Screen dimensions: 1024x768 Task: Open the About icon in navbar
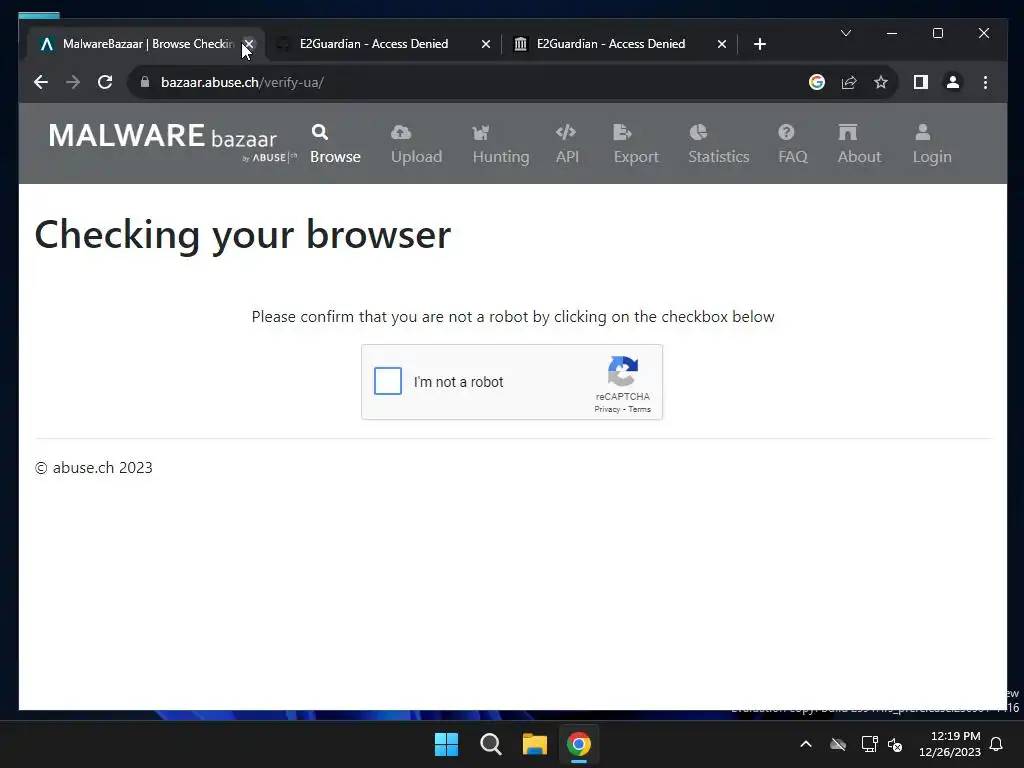pos(848,133)
